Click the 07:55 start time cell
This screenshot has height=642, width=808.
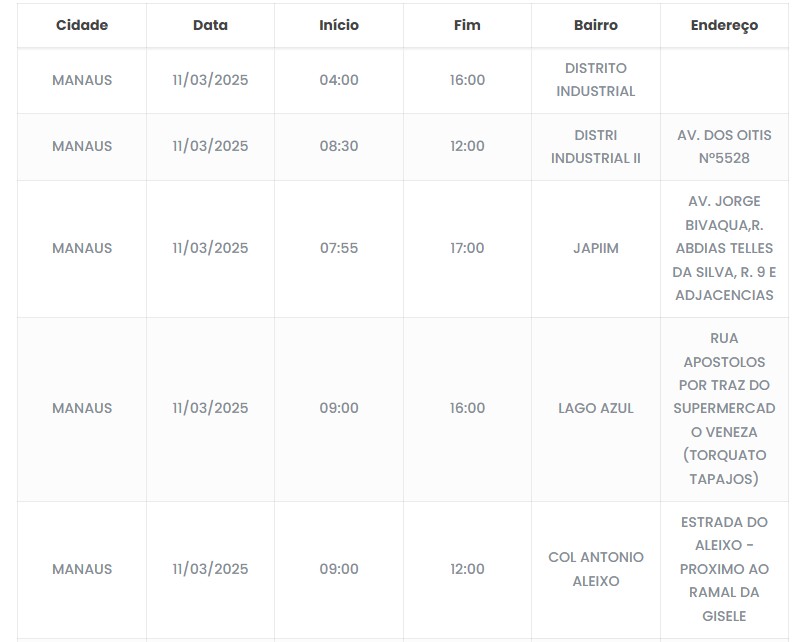(x=339, y=248)
